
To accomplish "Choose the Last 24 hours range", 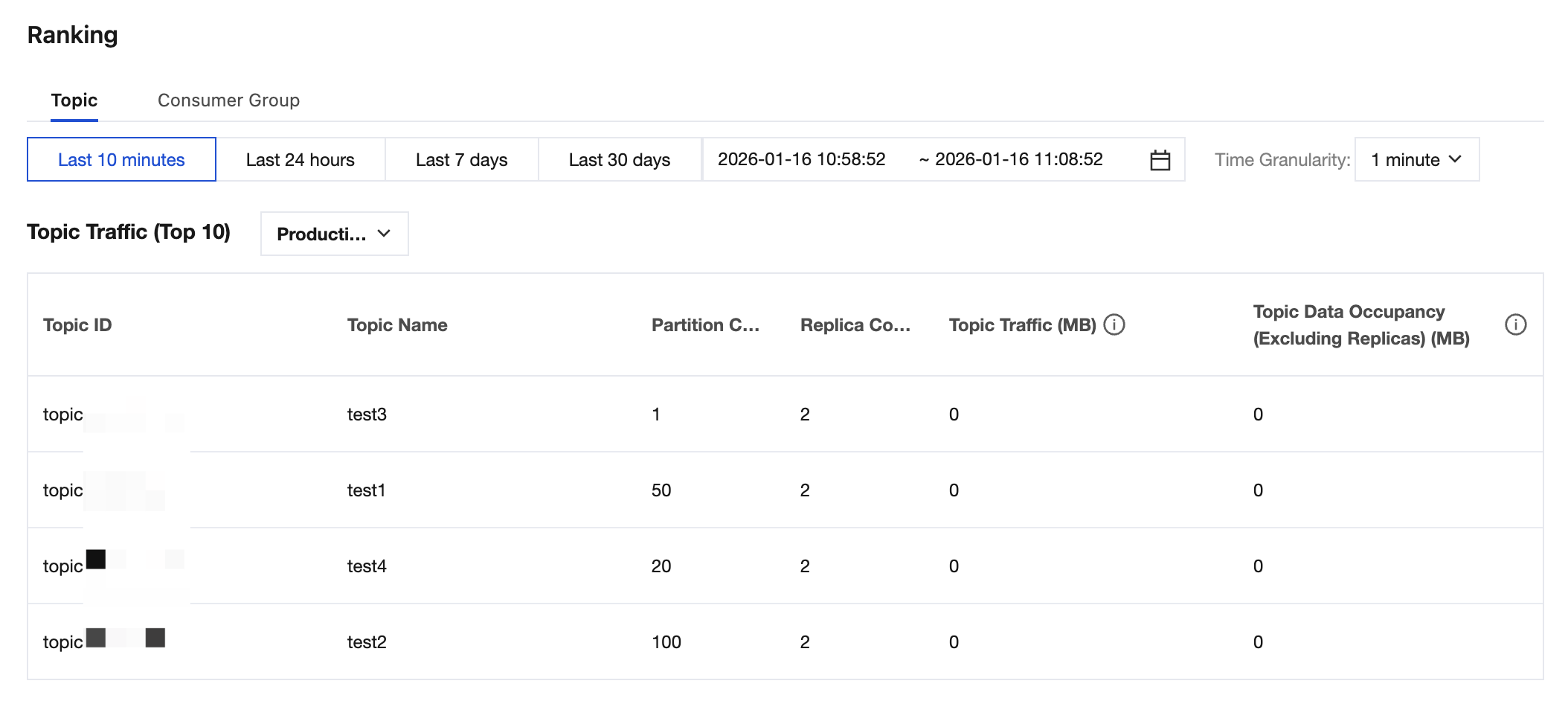I will point(300,160).
